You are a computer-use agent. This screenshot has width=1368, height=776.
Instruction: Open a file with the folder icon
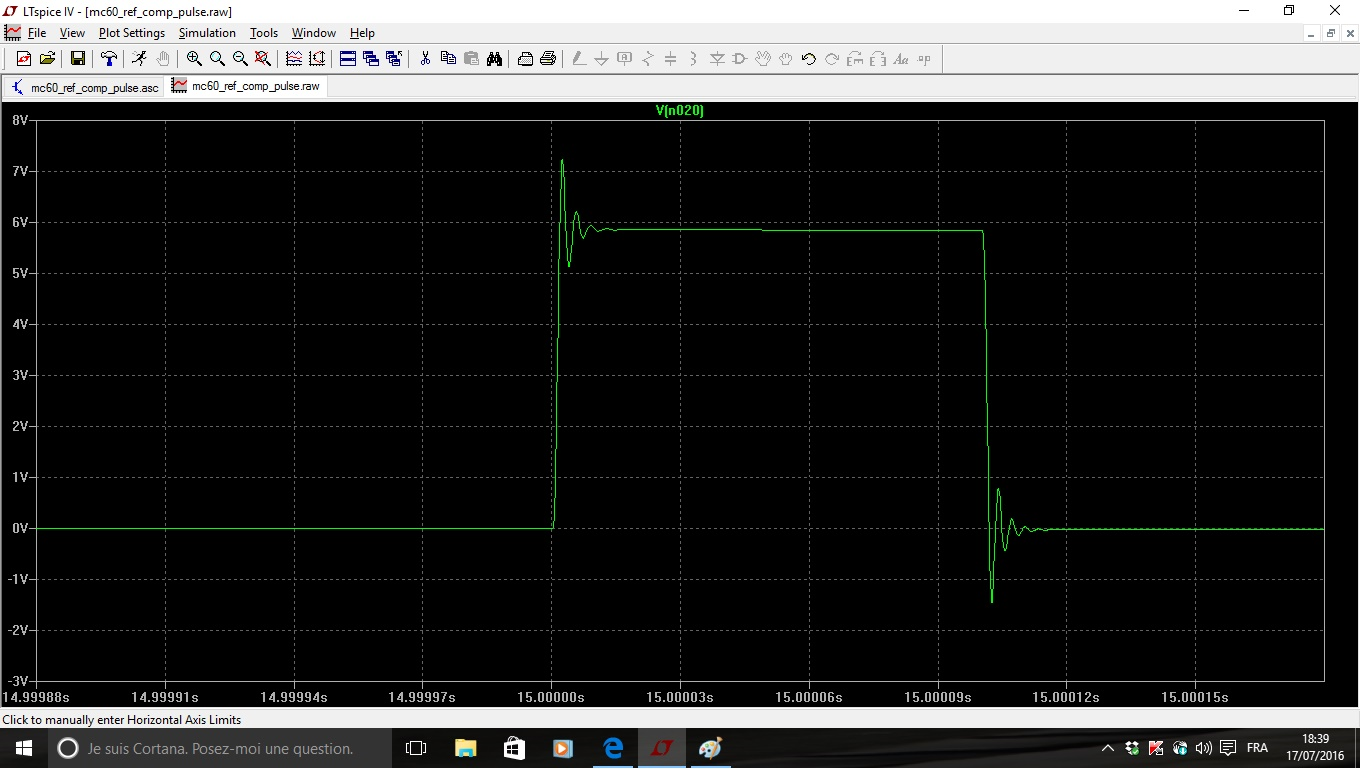(47, 59)
